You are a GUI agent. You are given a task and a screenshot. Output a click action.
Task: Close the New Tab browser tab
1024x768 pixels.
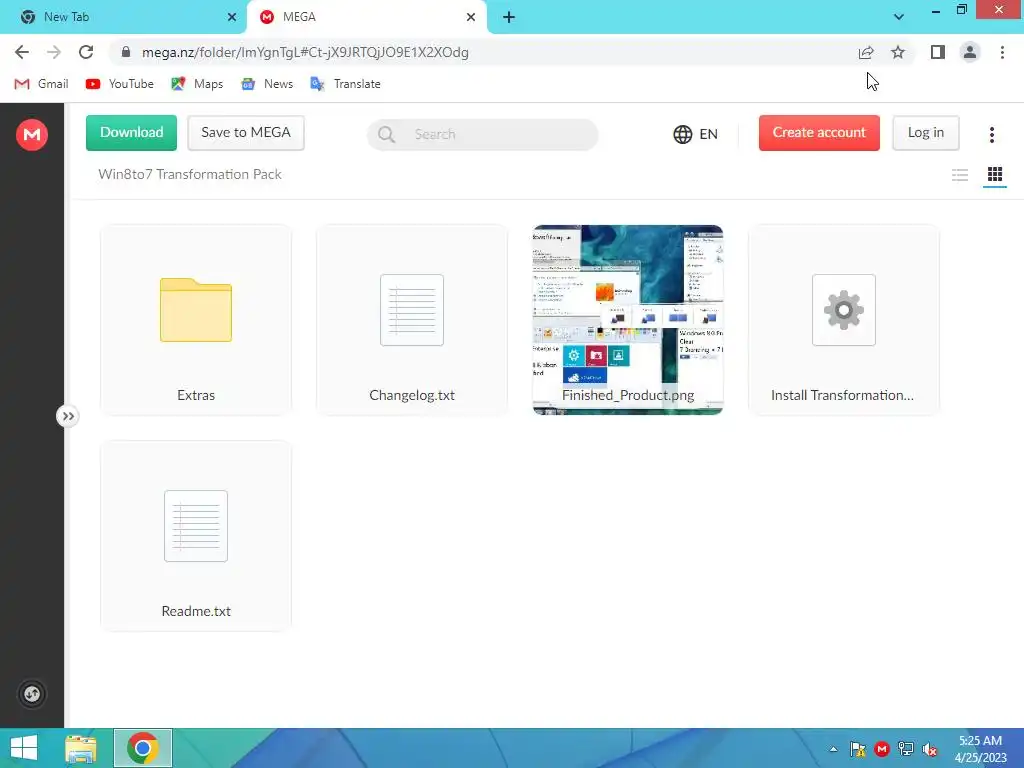pyautogui.click(x=232, y=17)
